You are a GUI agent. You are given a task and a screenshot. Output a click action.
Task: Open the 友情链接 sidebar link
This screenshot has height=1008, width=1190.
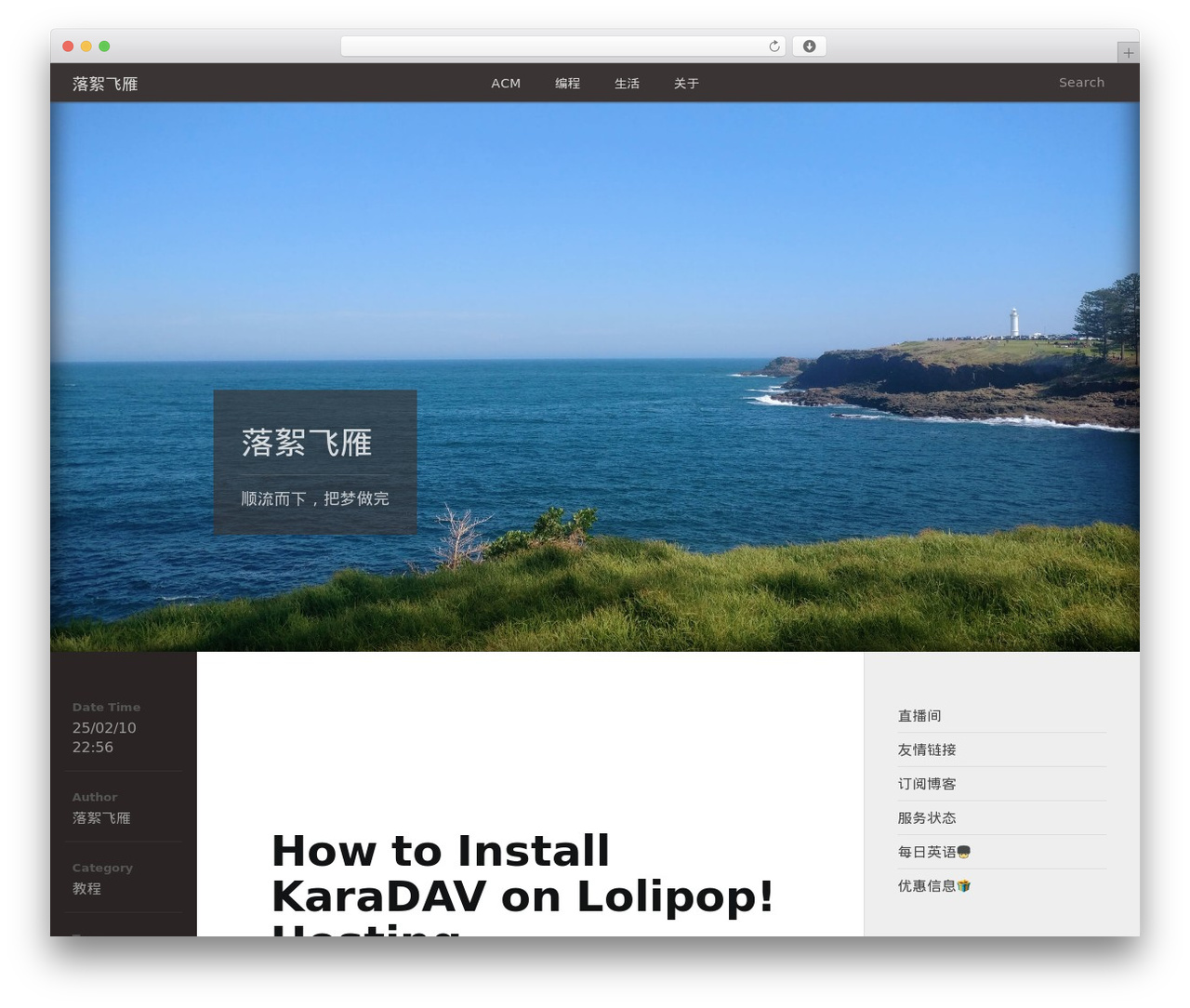pos(927,749)
